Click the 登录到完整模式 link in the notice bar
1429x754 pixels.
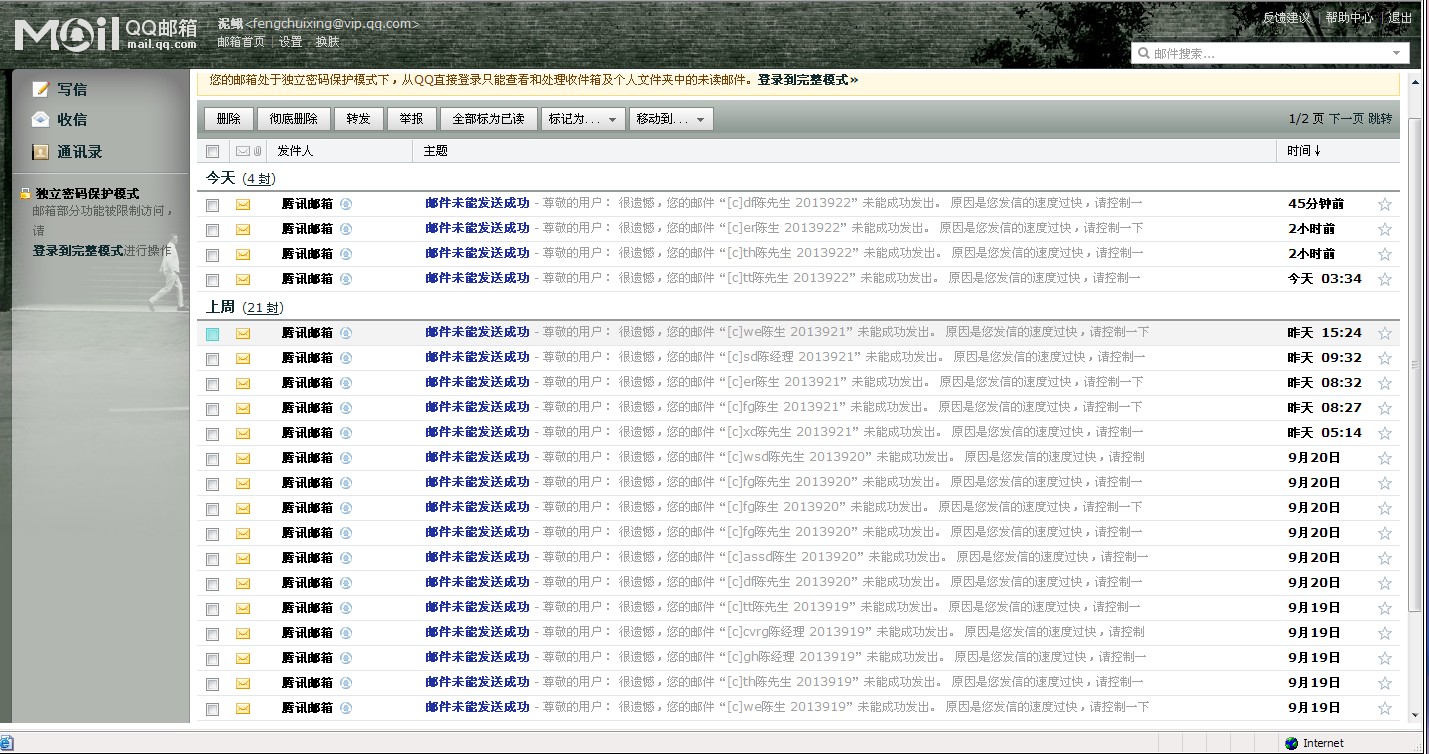coord(807,79)
